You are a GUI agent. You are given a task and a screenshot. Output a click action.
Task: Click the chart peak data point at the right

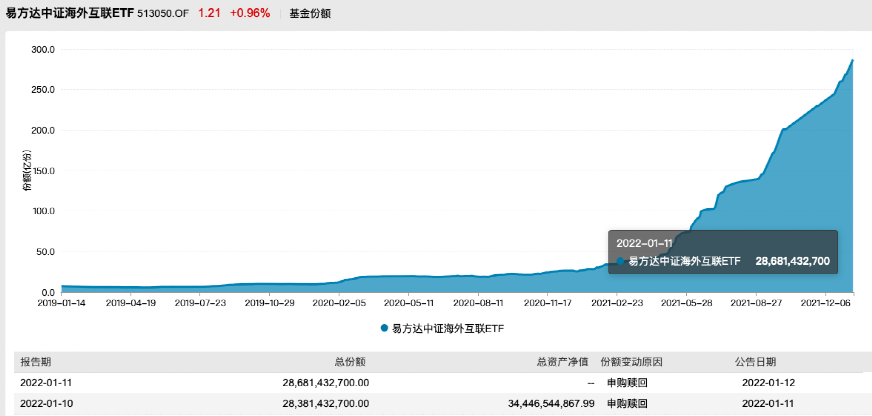(x=852, y=60)
